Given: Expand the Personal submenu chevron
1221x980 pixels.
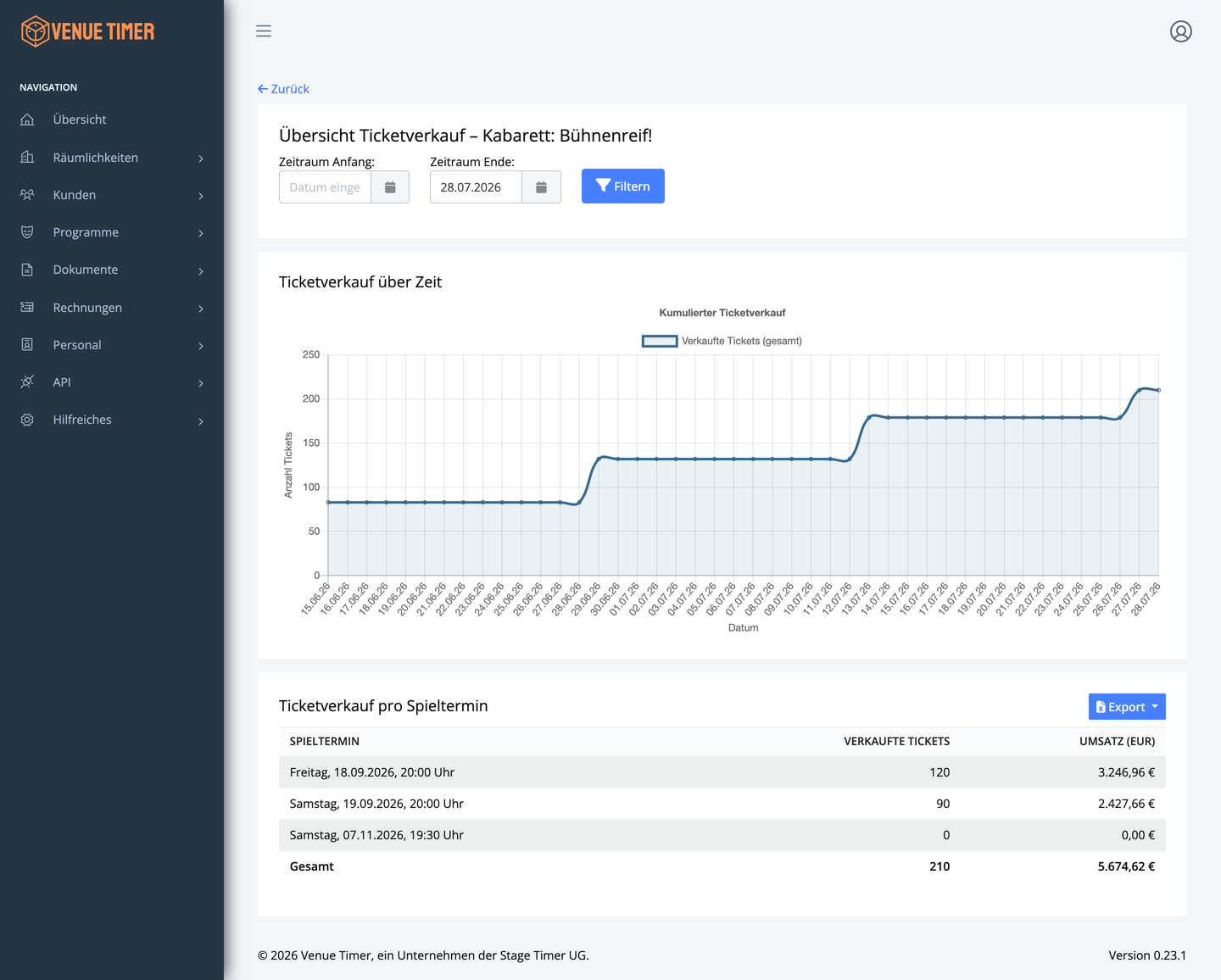Looking at the screenshot, I should coord(201,346).
